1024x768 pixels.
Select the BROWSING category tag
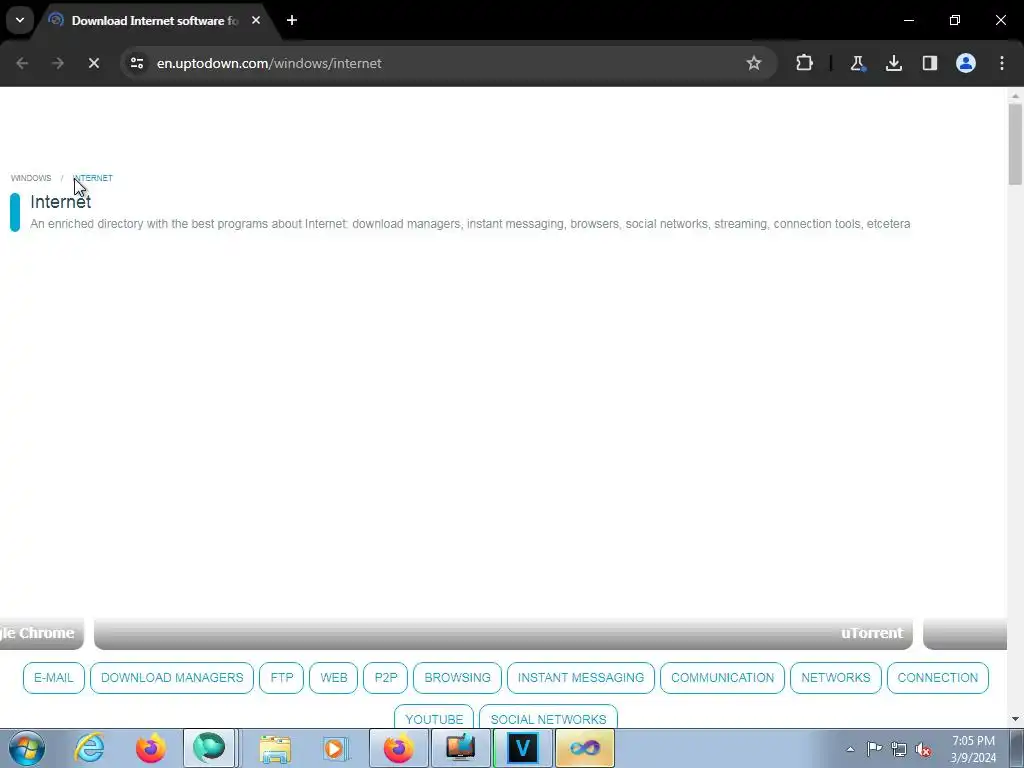[x=457, y=678]
